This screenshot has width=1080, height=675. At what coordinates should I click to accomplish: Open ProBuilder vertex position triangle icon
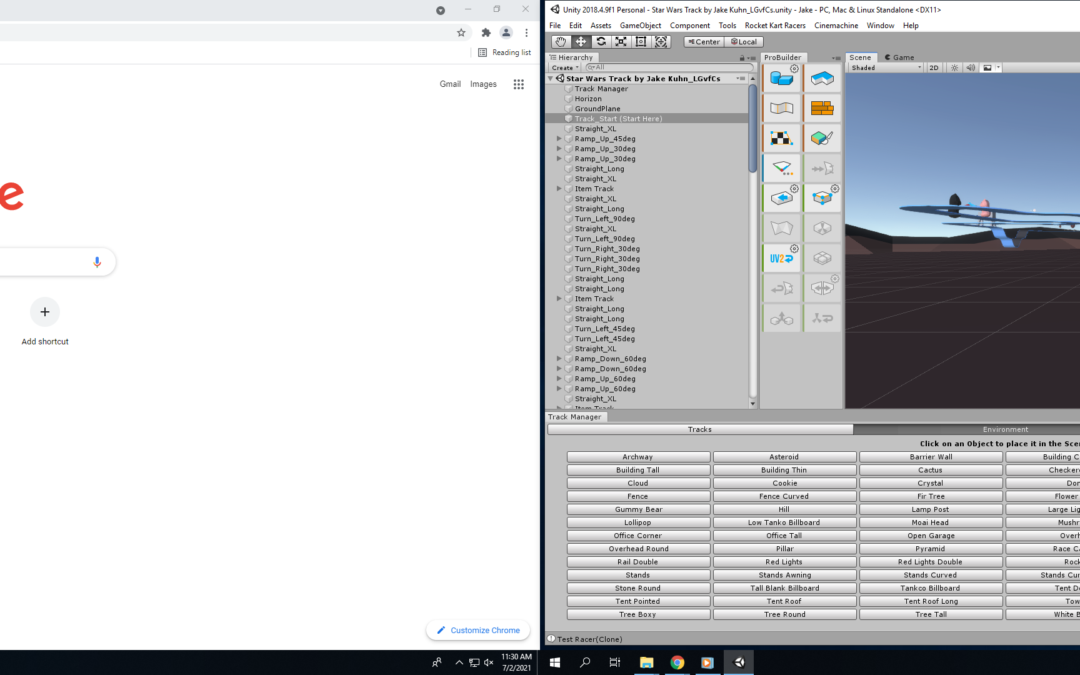[781, 168]
